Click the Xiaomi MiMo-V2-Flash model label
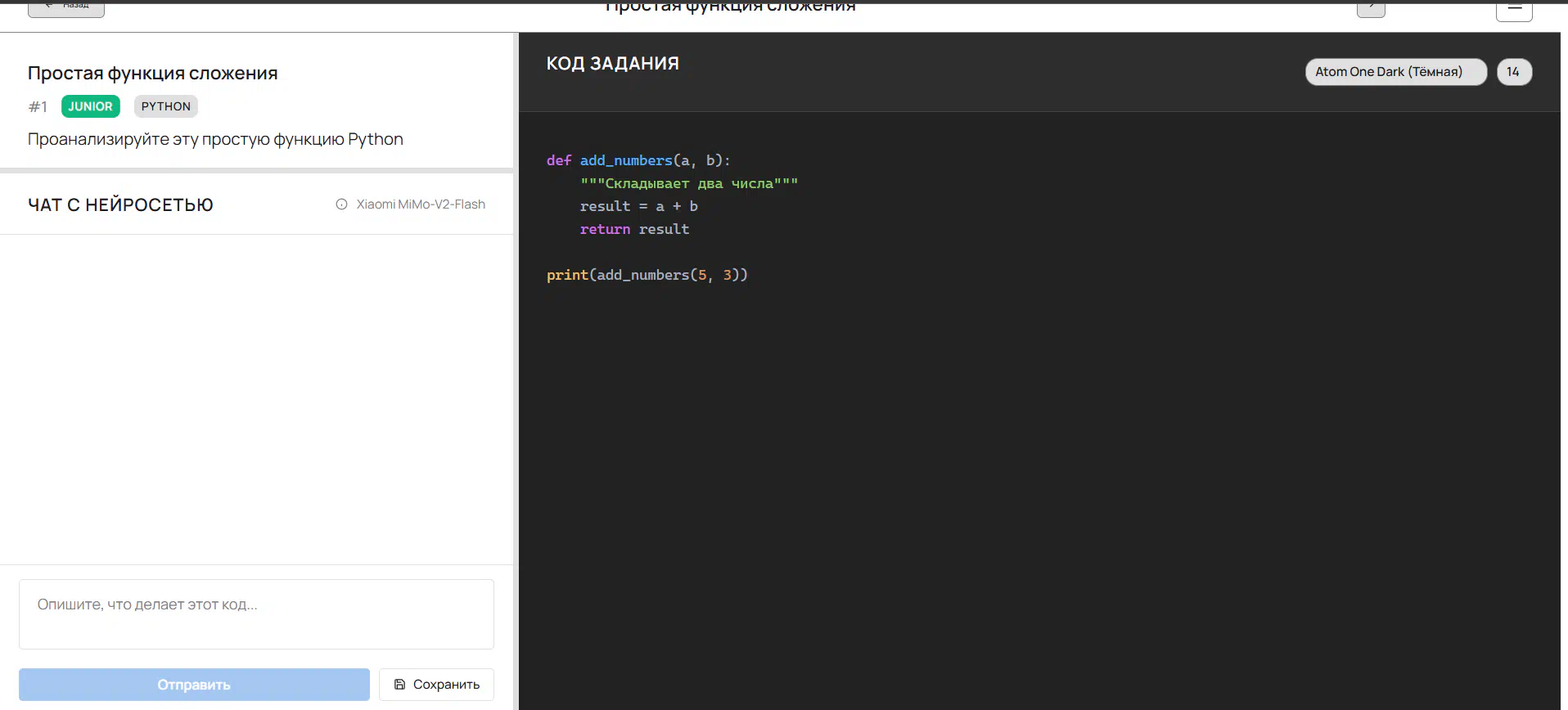The width and height of the screenshot is (1568, 710). [421, 204]
